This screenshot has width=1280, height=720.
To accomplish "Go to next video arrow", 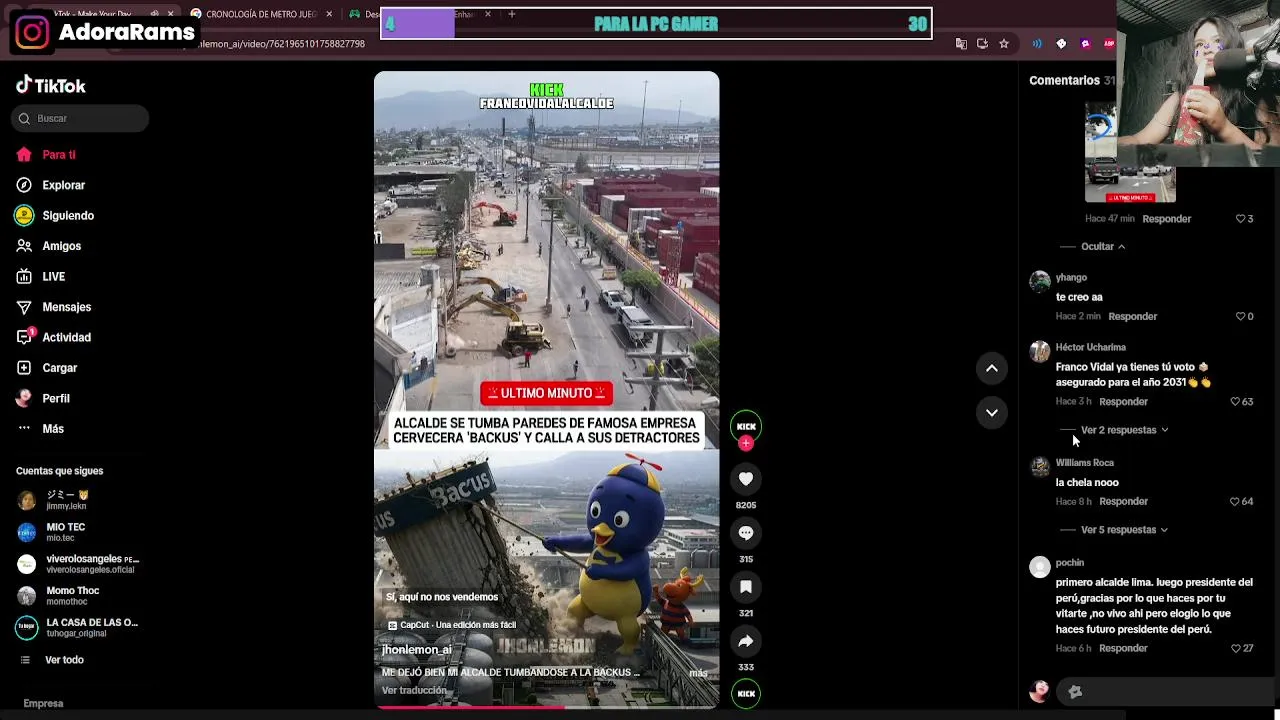I will click(992, 412).
